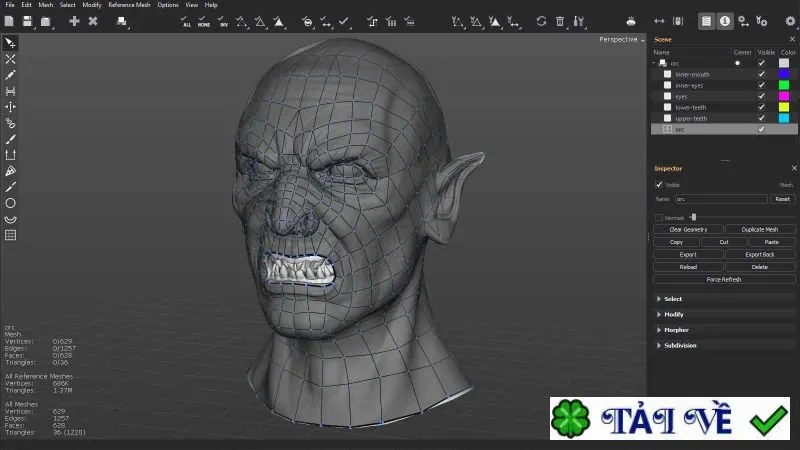Click the Force Refresh button
This screenshot has width=800, height=450.
(x=724, y=280)
